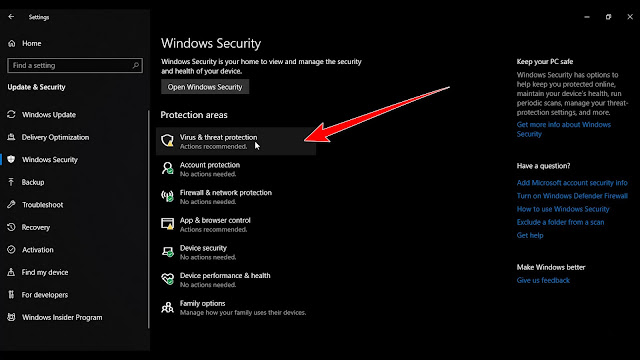Click the App & browser control window icon
This screenshot has height=360, width=640.
click(x=167, y=224)
